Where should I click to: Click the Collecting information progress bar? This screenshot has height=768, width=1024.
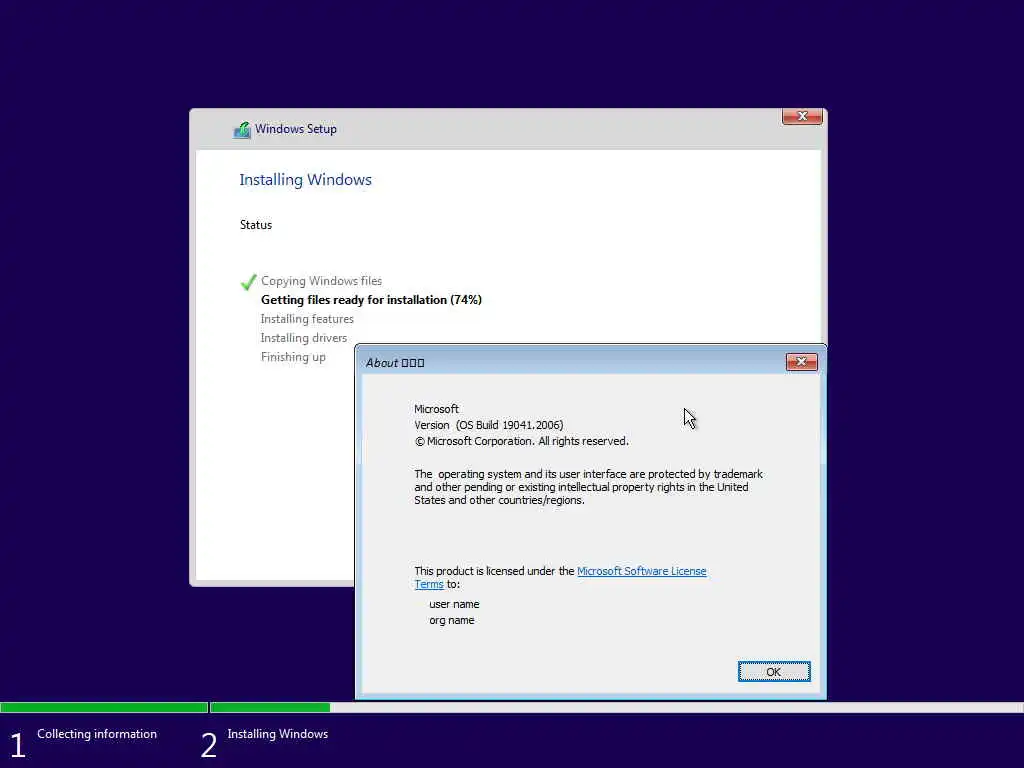tap(104, 707)
